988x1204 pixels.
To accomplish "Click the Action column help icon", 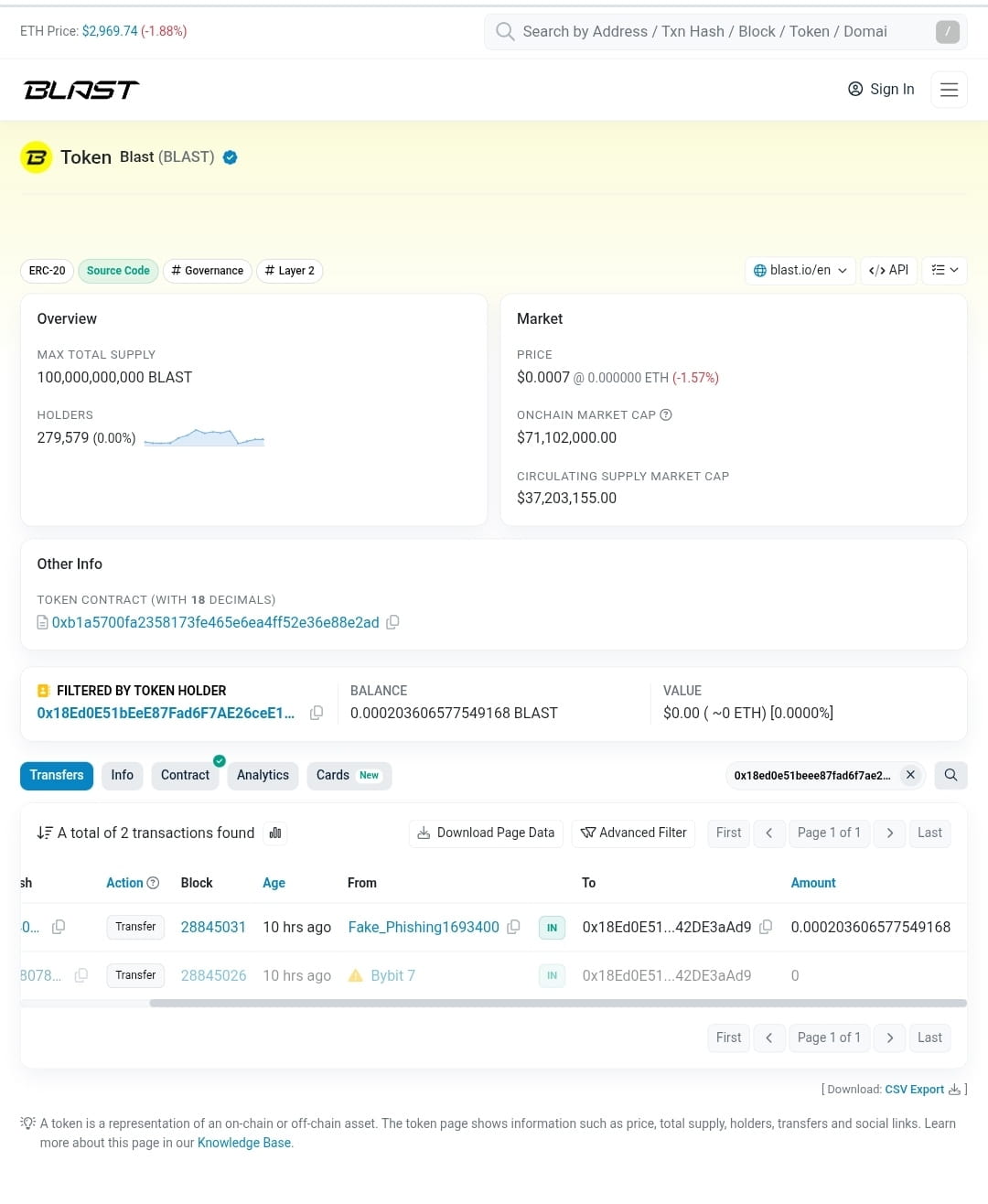I will click(153, 883).
